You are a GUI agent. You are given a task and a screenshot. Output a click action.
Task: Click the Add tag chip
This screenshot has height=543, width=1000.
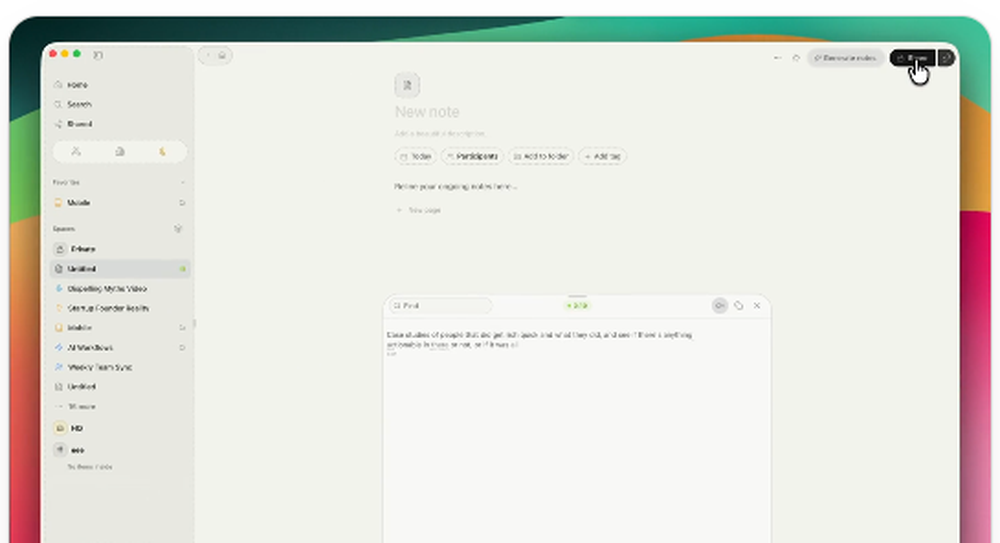(x=602, y=156)
